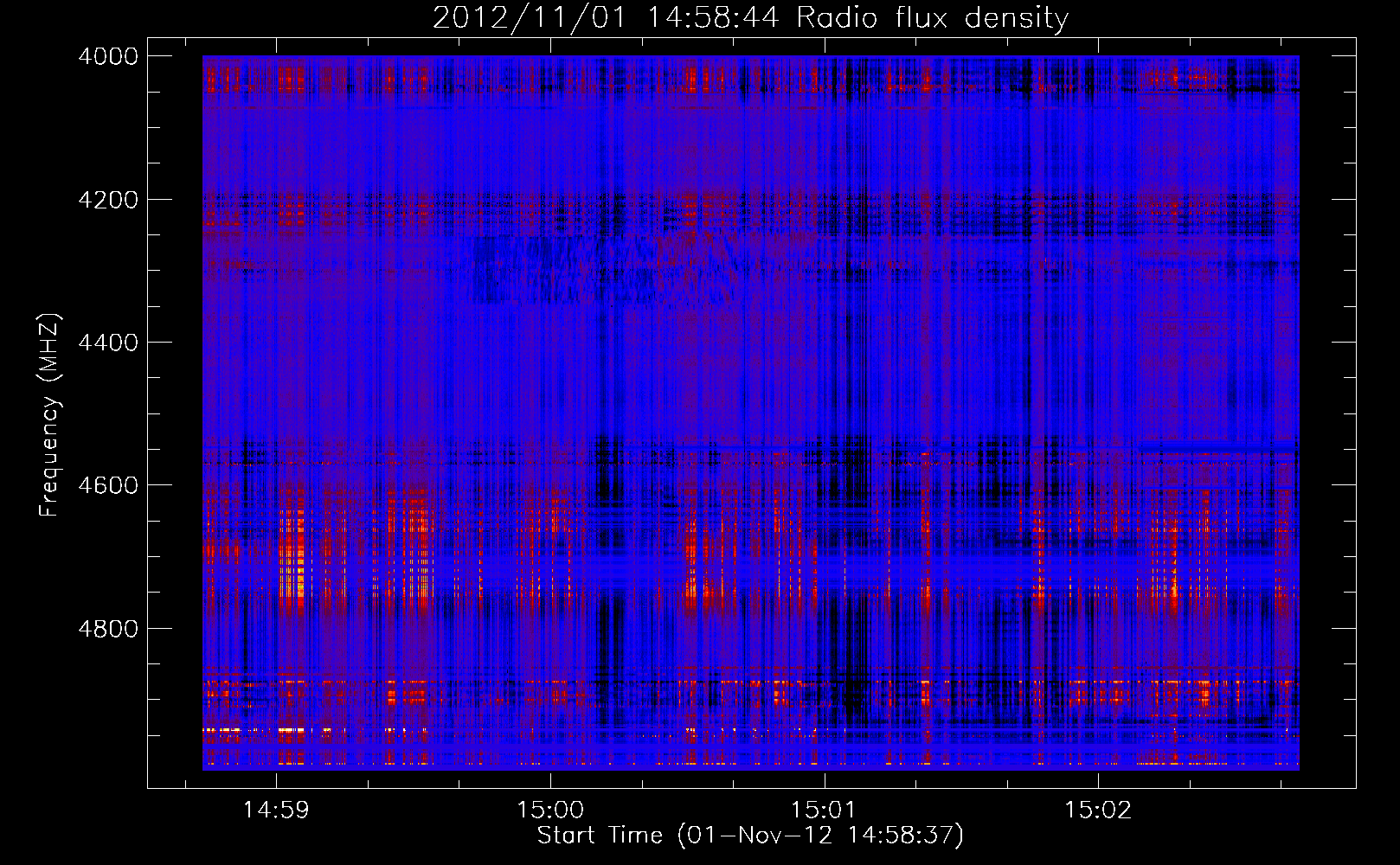Click the 15:01 time axis label

[824, 811]
